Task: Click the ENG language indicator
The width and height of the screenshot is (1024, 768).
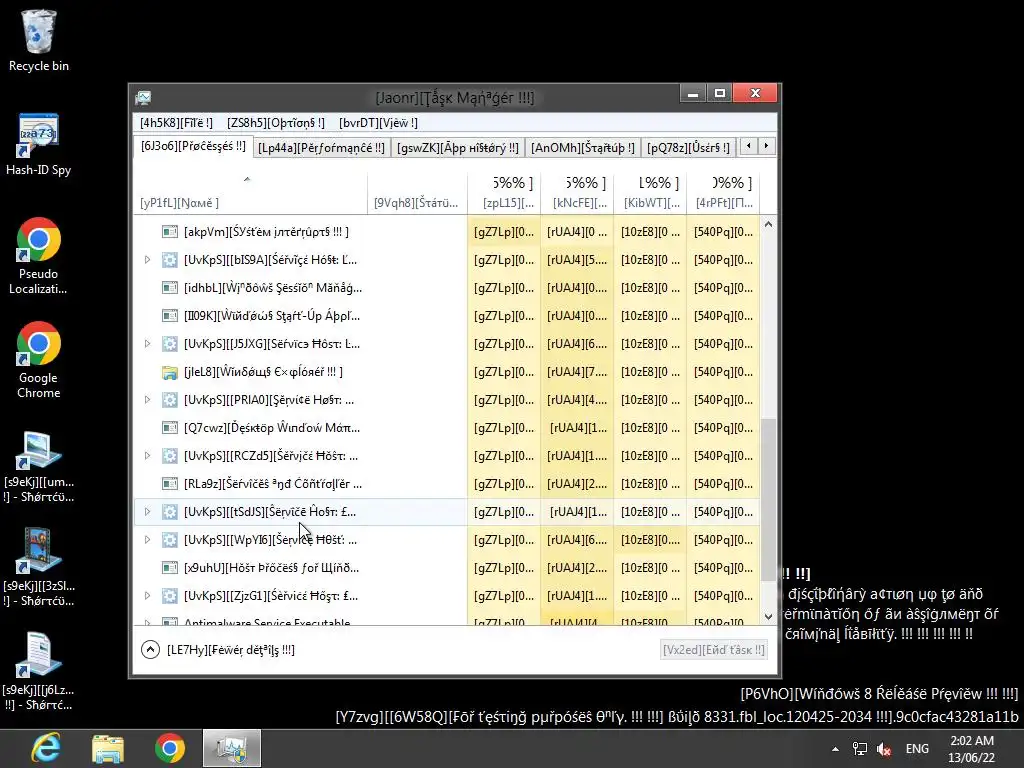Action: (917, 749)
